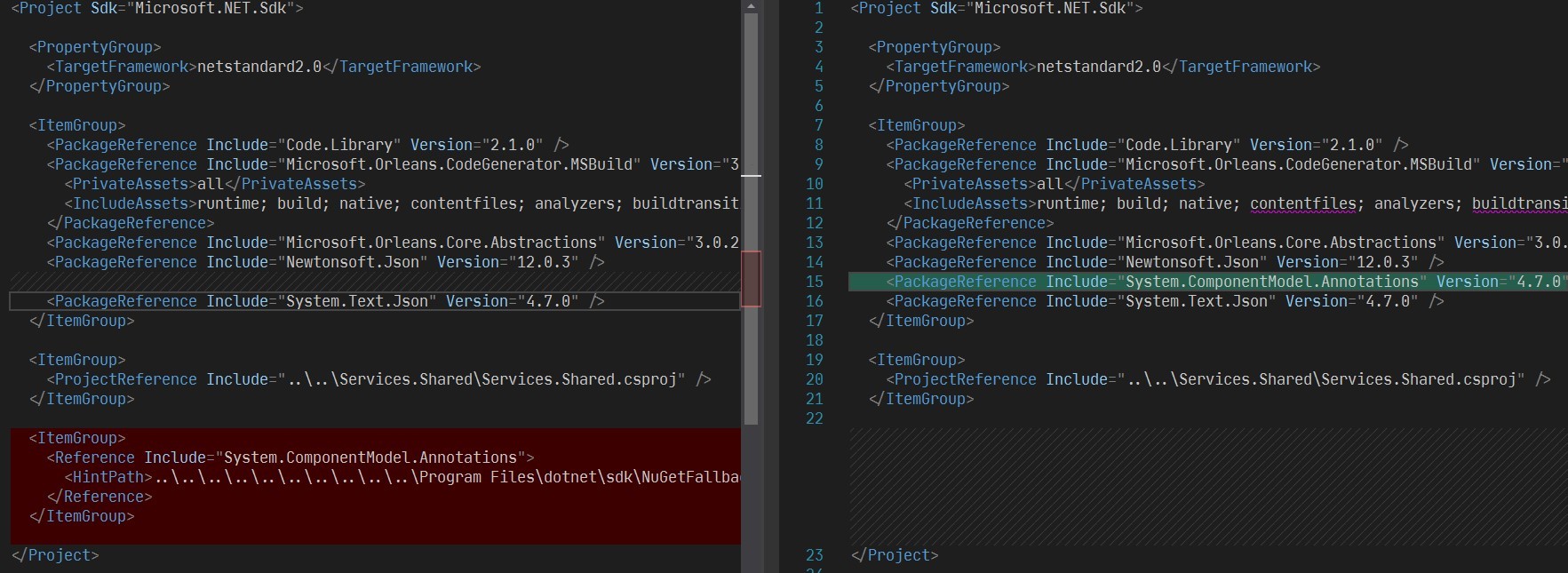
Task: Click the white caret marker in scrollbar
Action: pyautogui.click(x=751, y=176)
